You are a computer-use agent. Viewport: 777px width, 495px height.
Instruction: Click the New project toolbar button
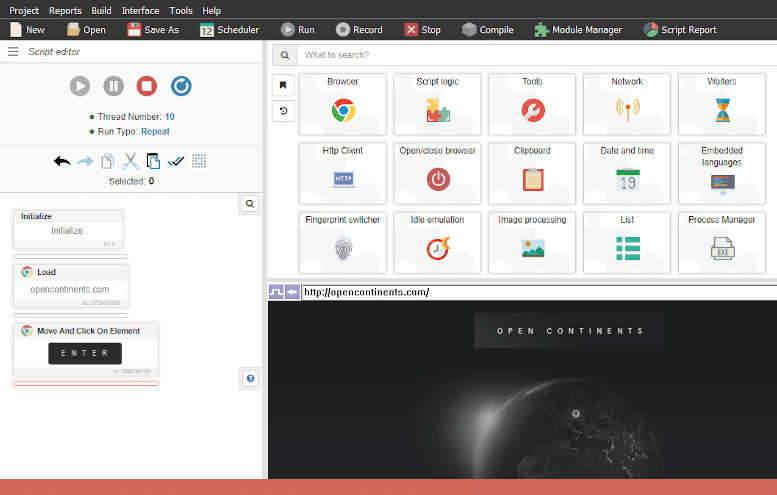[27, 30]
